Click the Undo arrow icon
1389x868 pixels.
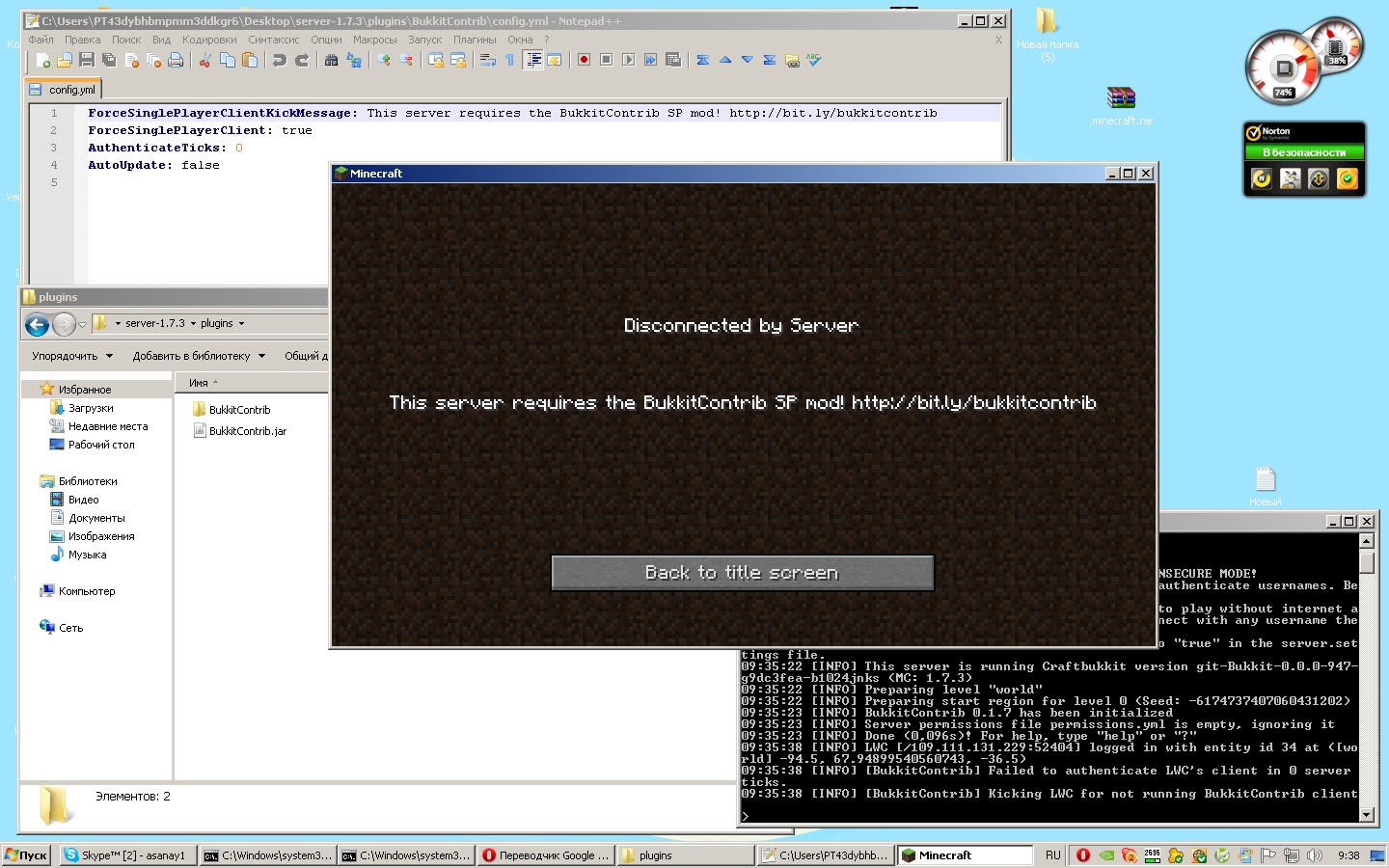point(279,60)
